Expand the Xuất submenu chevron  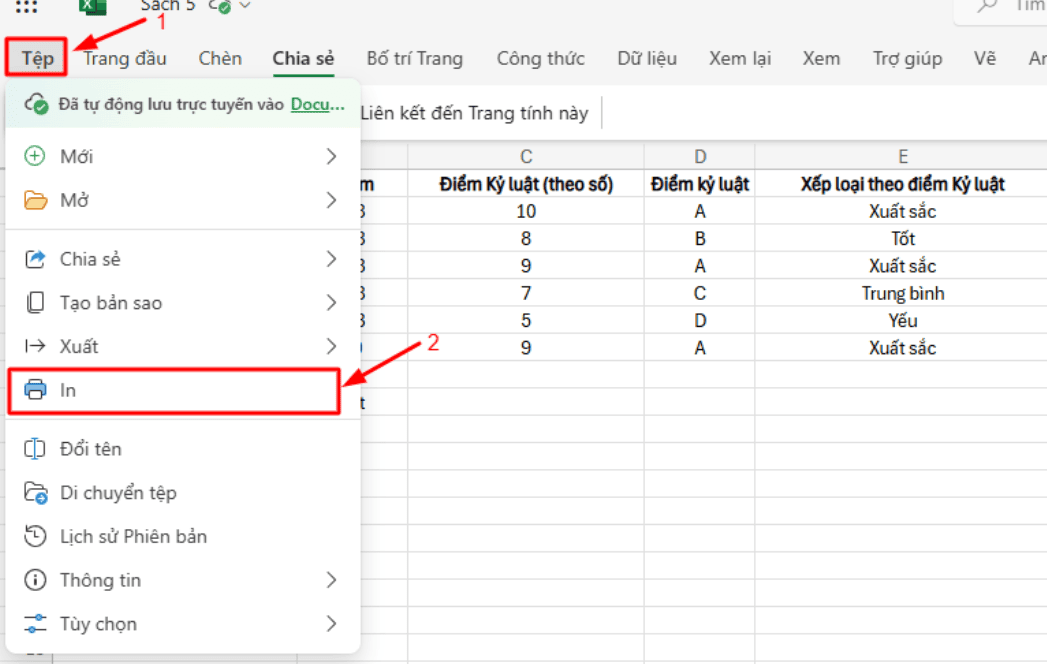click(x=331, y=346)
